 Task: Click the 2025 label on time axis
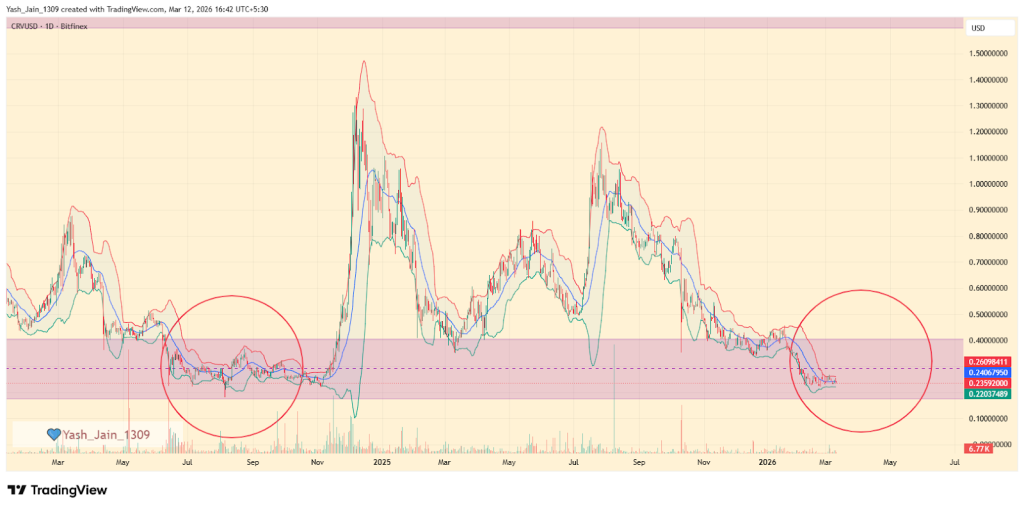tap(381, 463)
